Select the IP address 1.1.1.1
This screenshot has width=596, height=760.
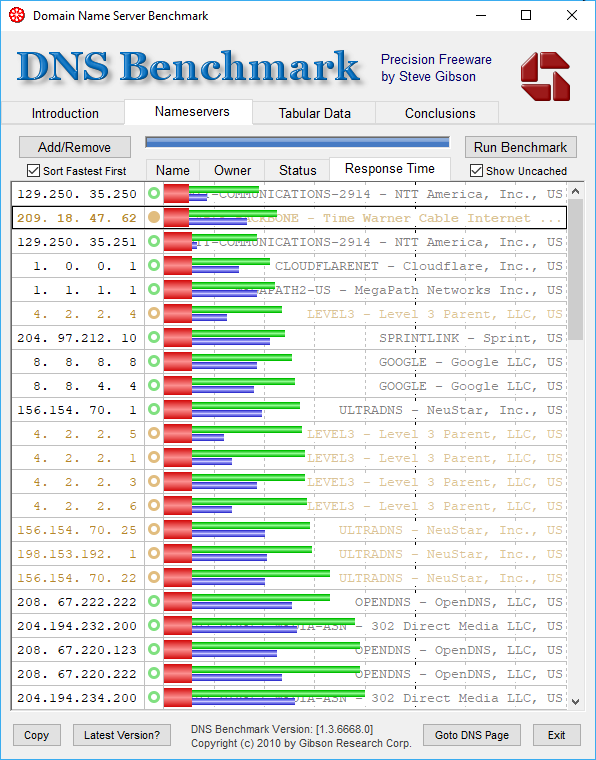[x=85, y=290]
